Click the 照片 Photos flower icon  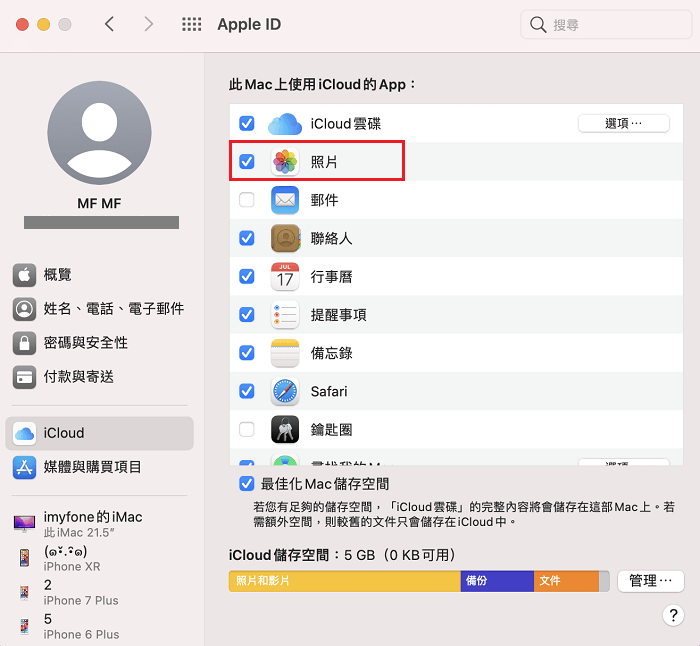coord(285,162)
